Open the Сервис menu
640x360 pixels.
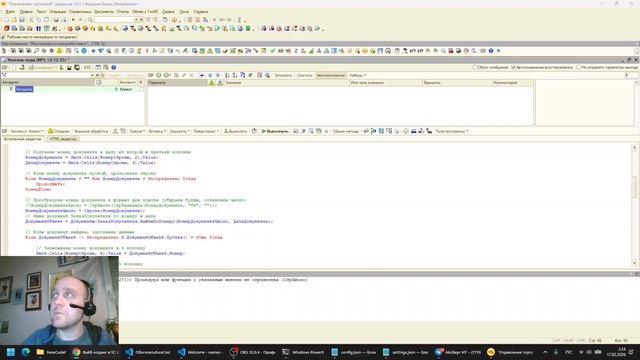168,12
